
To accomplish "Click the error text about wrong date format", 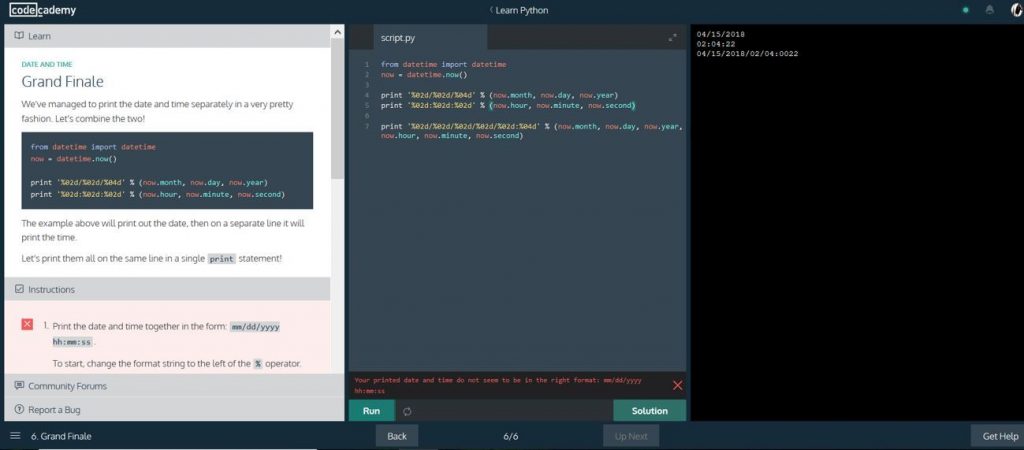I will tap(498, 385).
